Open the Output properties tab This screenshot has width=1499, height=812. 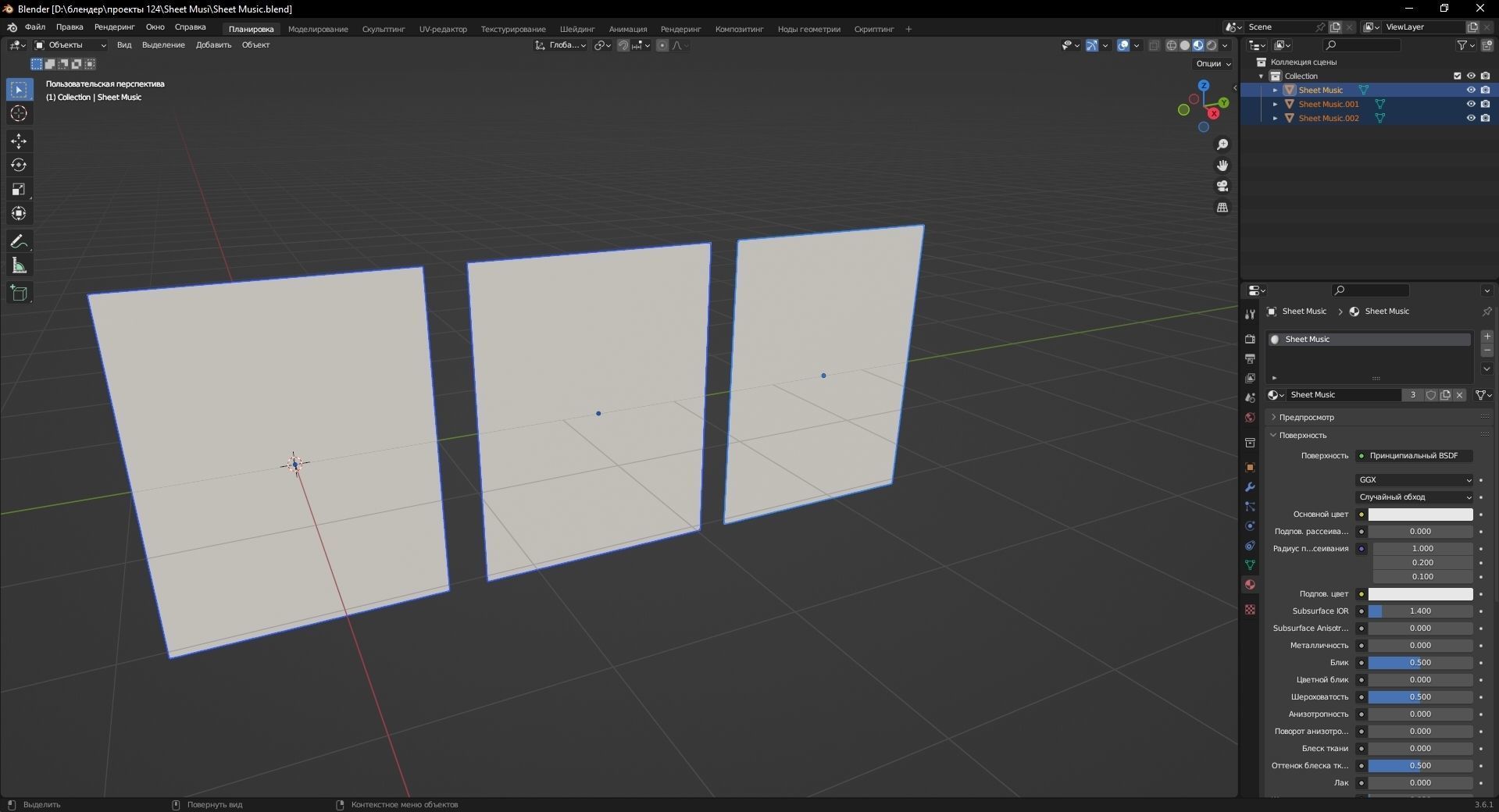point(1250,358)
